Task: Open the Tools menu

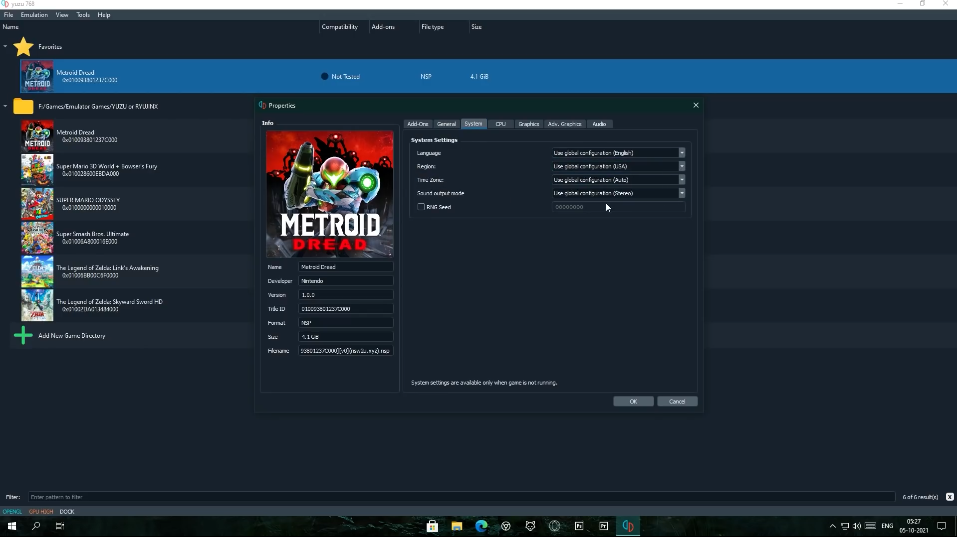Action: [83, 15]
